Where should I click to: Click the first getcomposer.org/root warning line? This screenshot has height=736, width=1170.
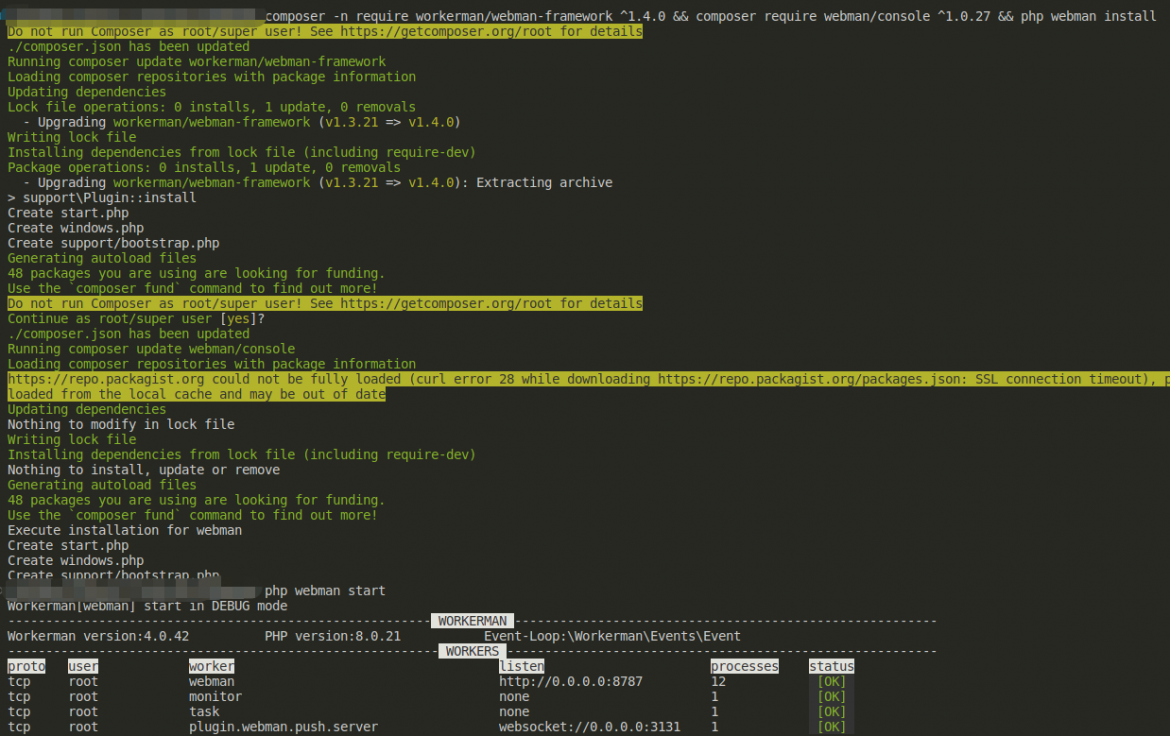tap(325, 31)
